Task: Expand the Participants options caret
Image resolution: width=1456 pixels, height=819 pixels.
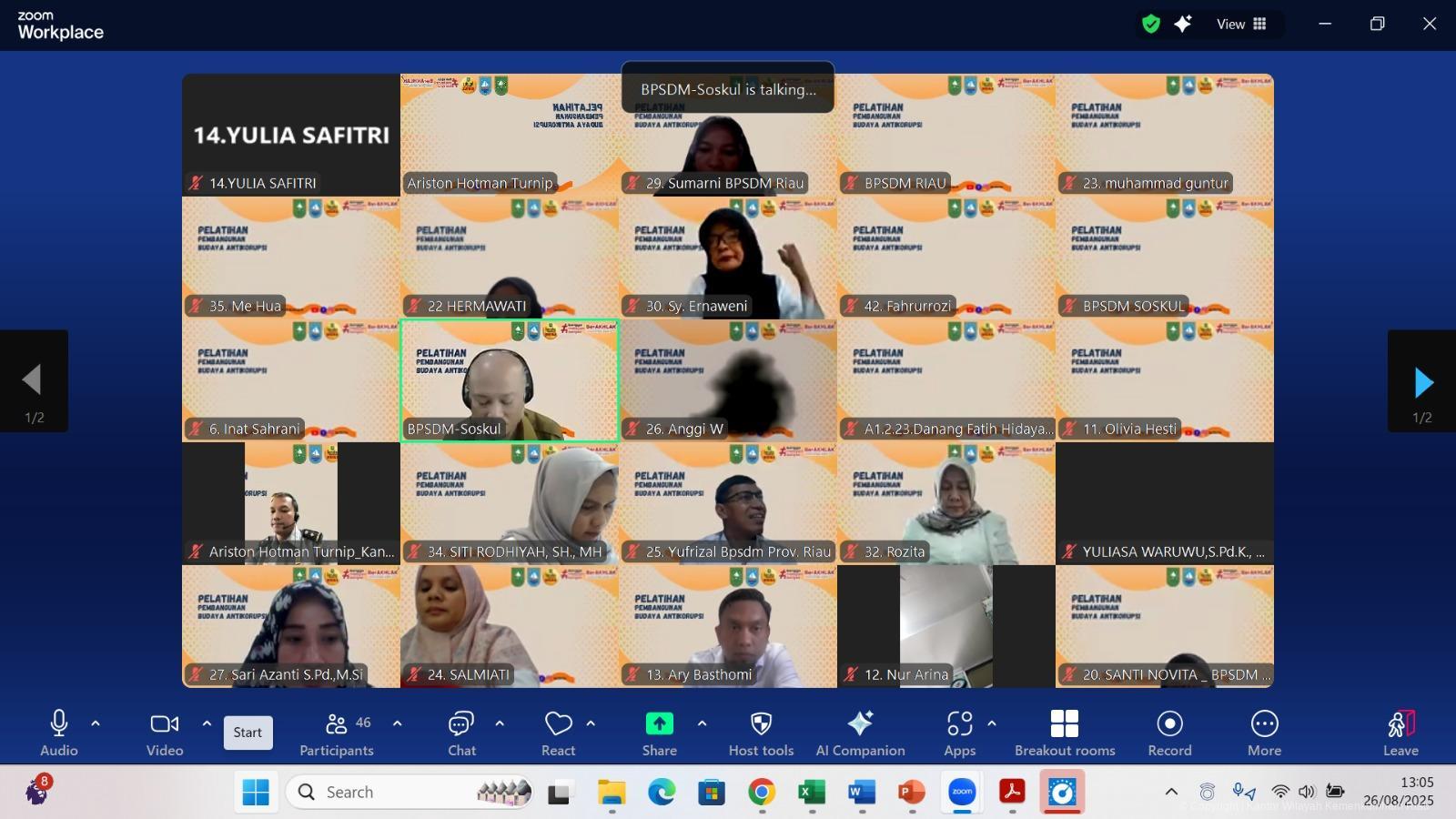Action: [397, 723]
